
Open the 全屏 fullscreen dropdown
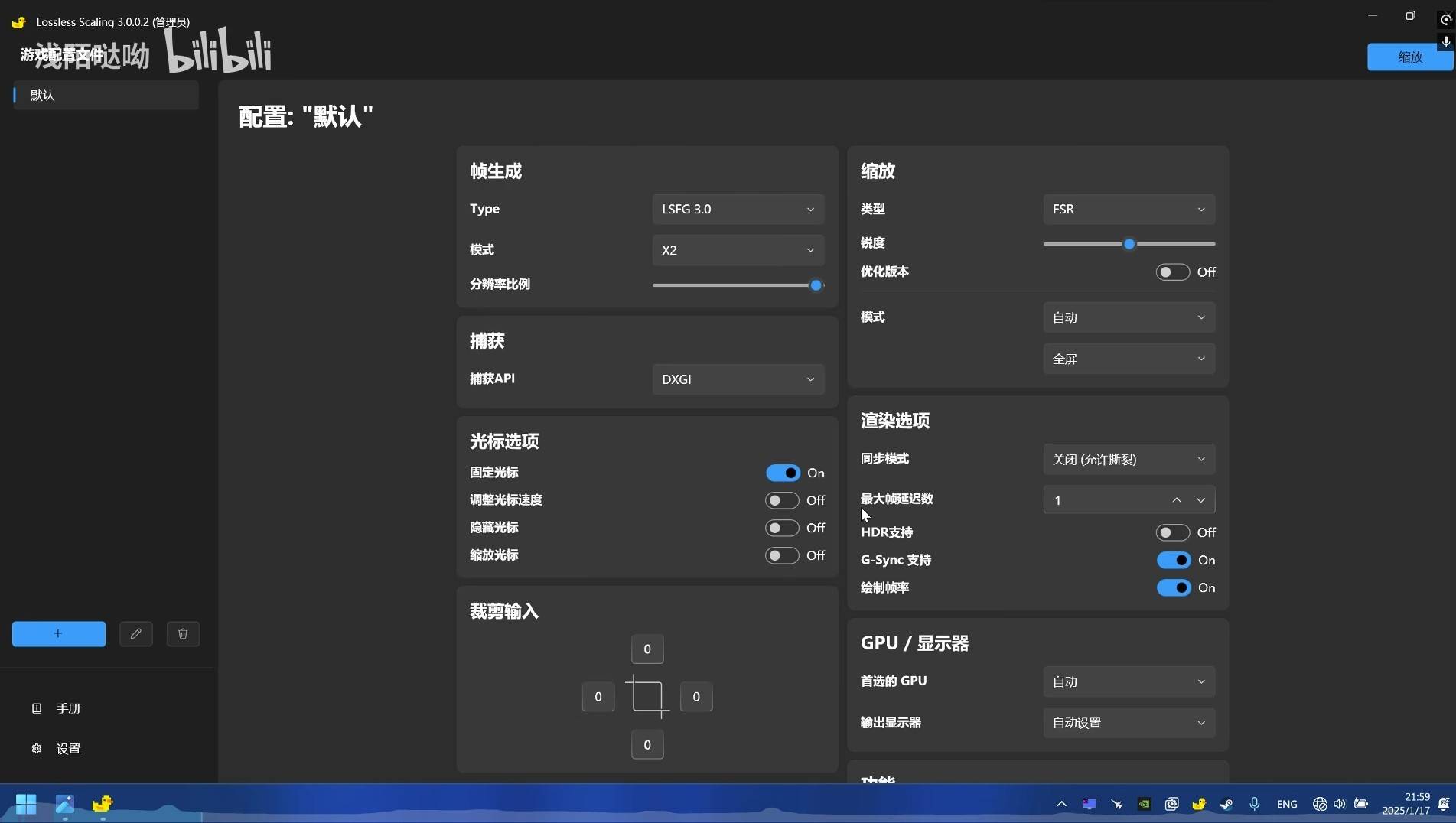pos(1129,359)
